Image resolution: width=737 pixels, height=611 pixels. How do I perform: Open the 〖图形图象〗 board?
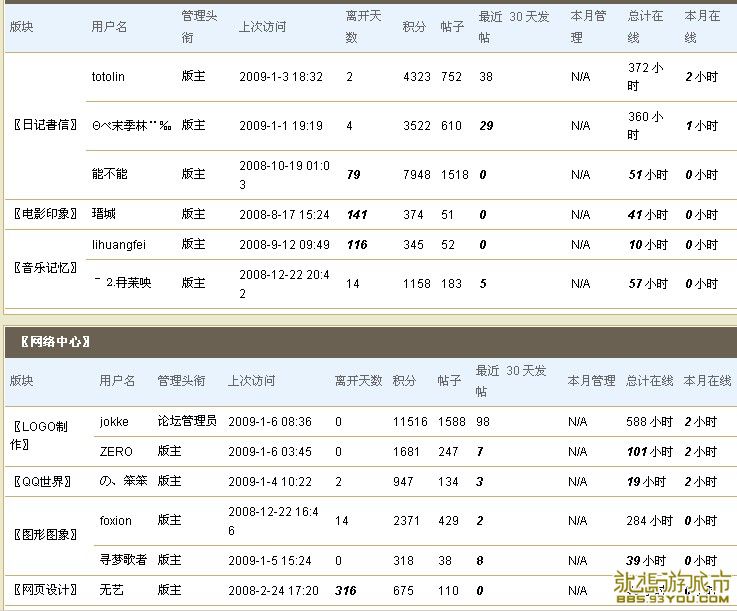pos(44,535)
